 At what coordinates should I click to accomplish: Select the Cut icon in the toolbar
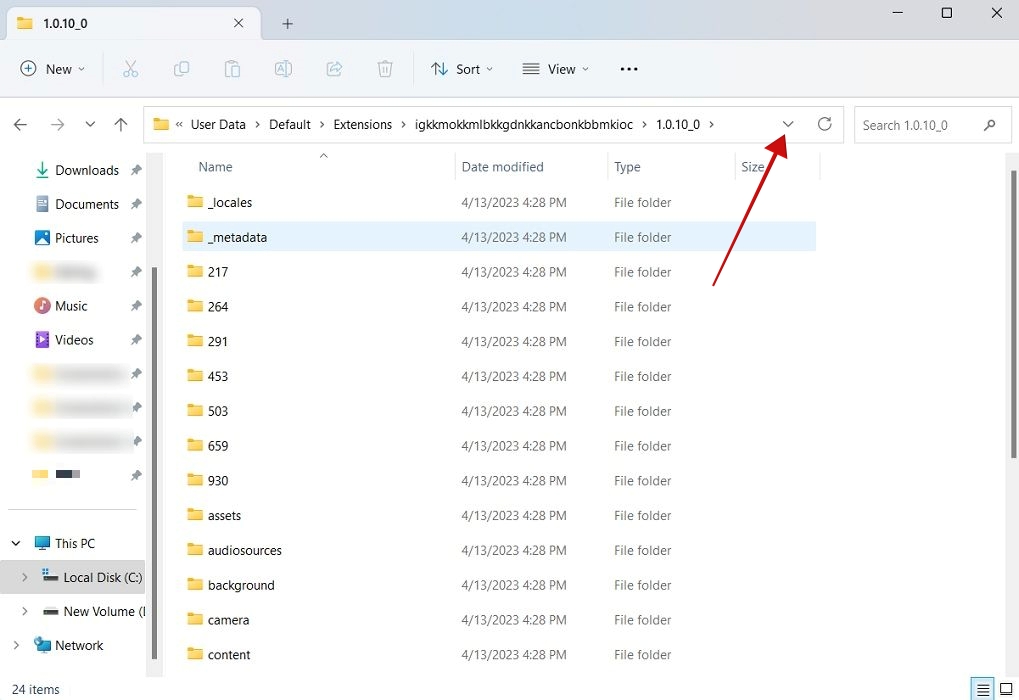(x=131, y=68)
